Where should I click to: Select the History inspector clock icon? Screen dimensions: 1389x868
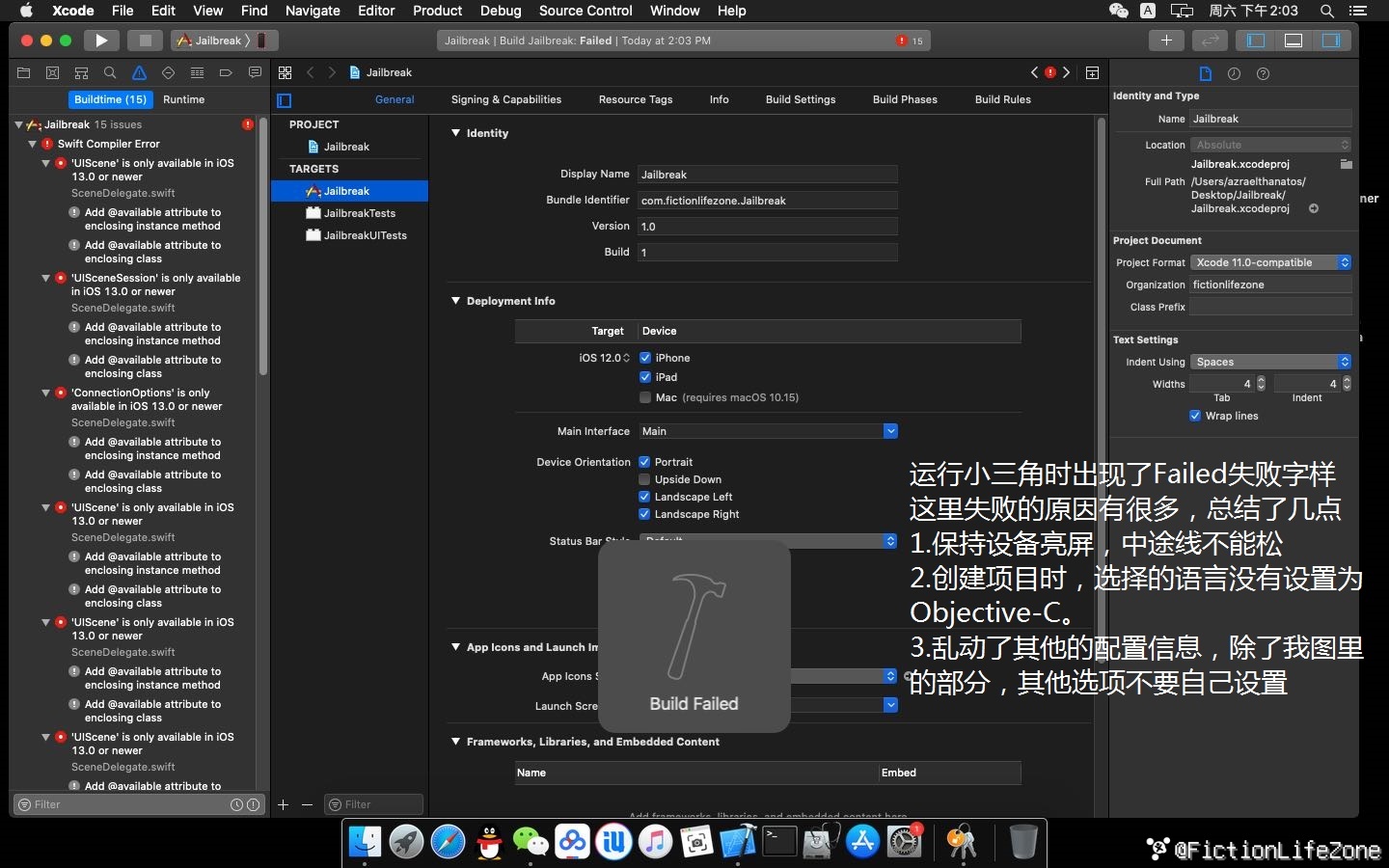(1234, 73)
